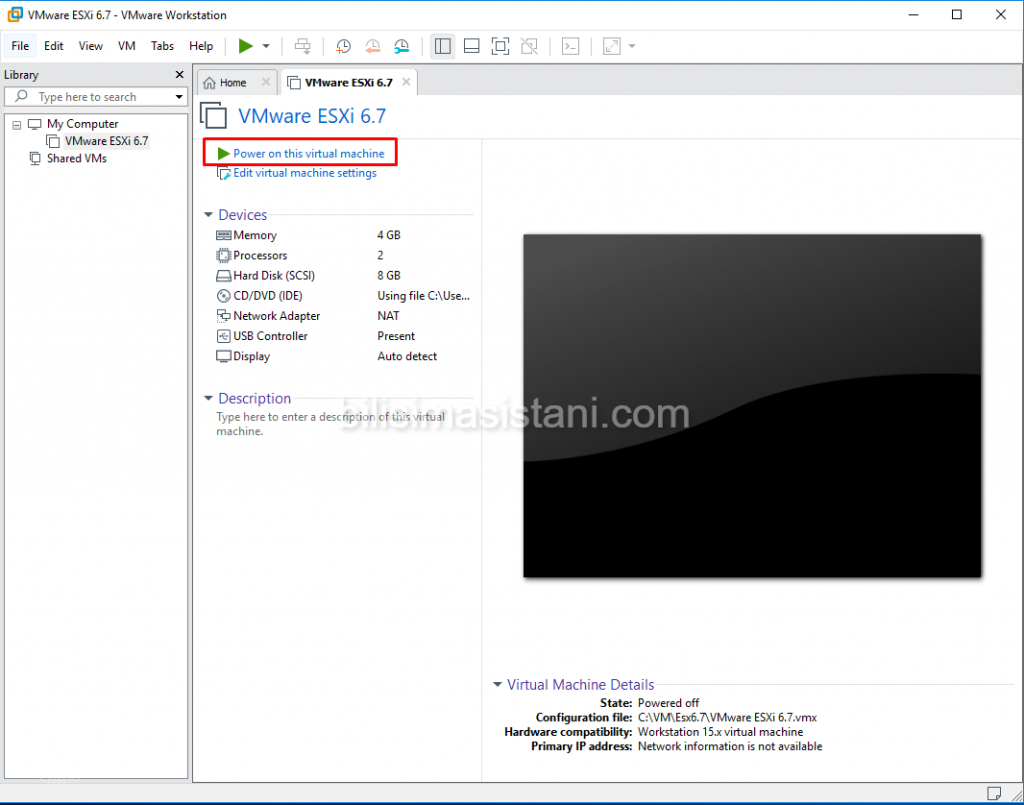
Task: Select My Computer in the library
Action: pyautogui.click(x=82, y=123)
